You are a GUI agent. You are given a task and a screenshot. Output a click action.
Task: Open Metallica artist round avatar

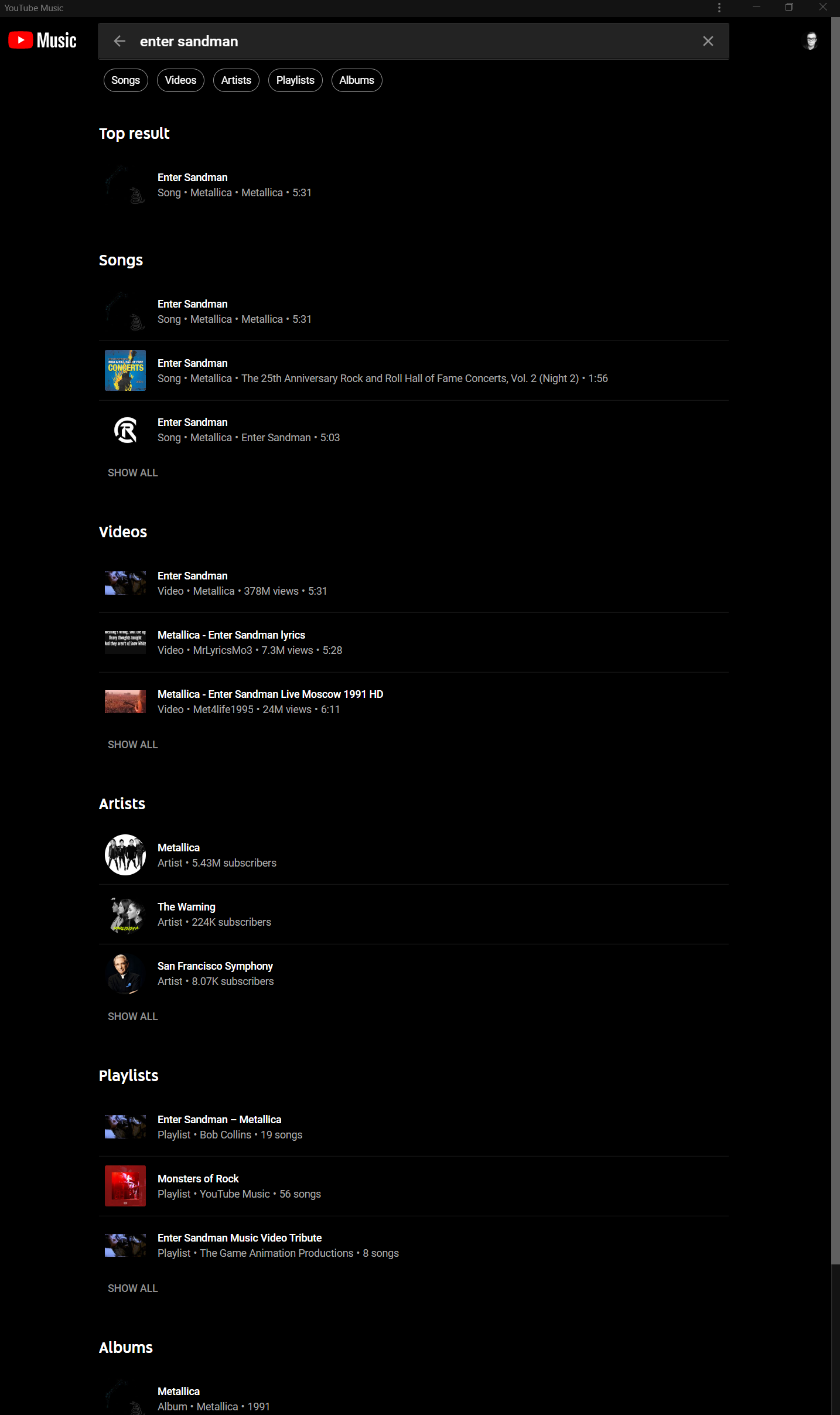click(x=125, y=855)
